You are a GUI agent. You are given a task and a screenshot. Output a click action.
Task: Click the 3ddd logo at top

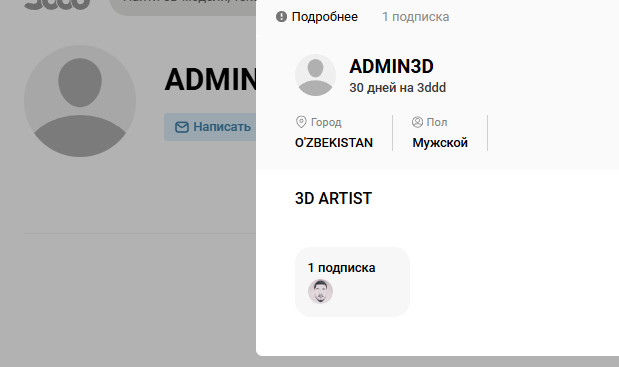coord(57,4)
